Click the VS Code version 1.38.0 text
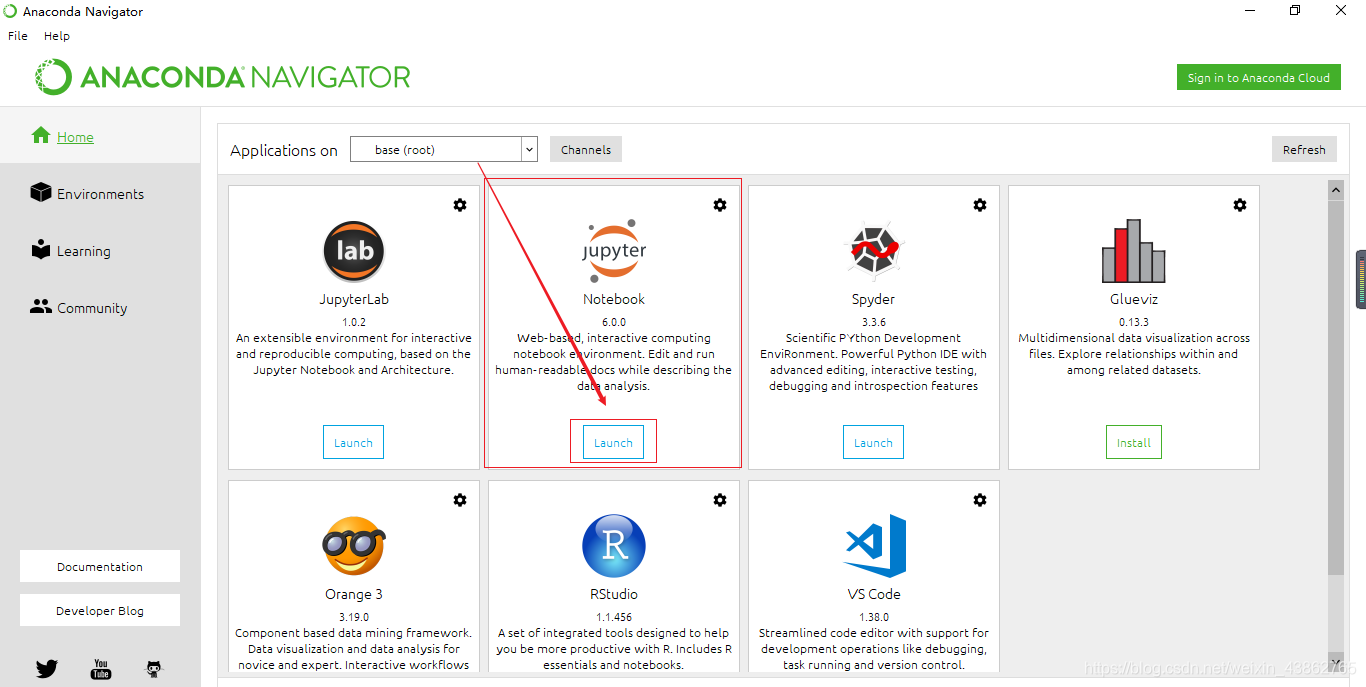 873,617
